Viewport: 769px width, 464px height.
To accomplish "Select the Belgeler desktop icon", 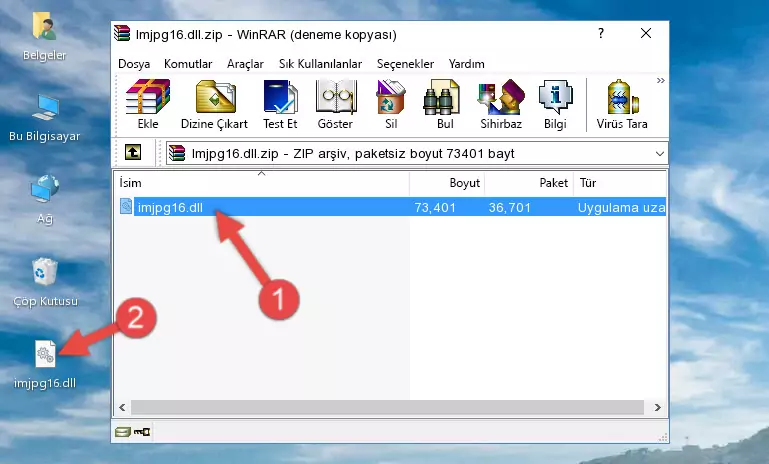I will pos(44,37).
